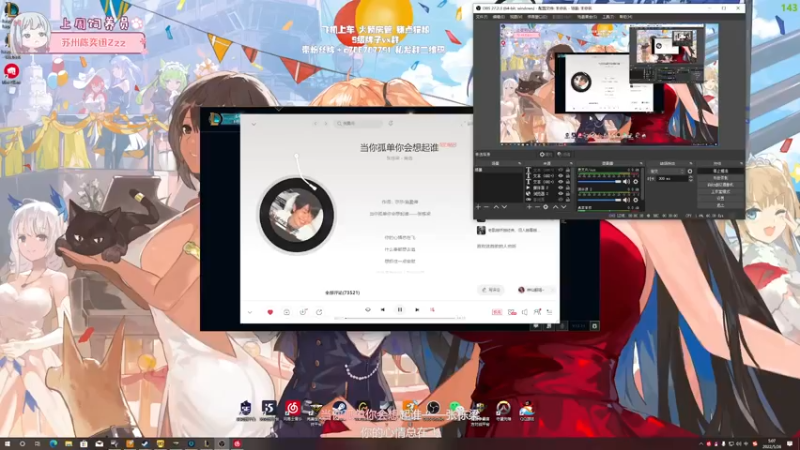Click Start Recording in OBS controls
Image resolution: width=800 pixels, height=450 pixels.
pyautogui.click(x=720, y=178)
